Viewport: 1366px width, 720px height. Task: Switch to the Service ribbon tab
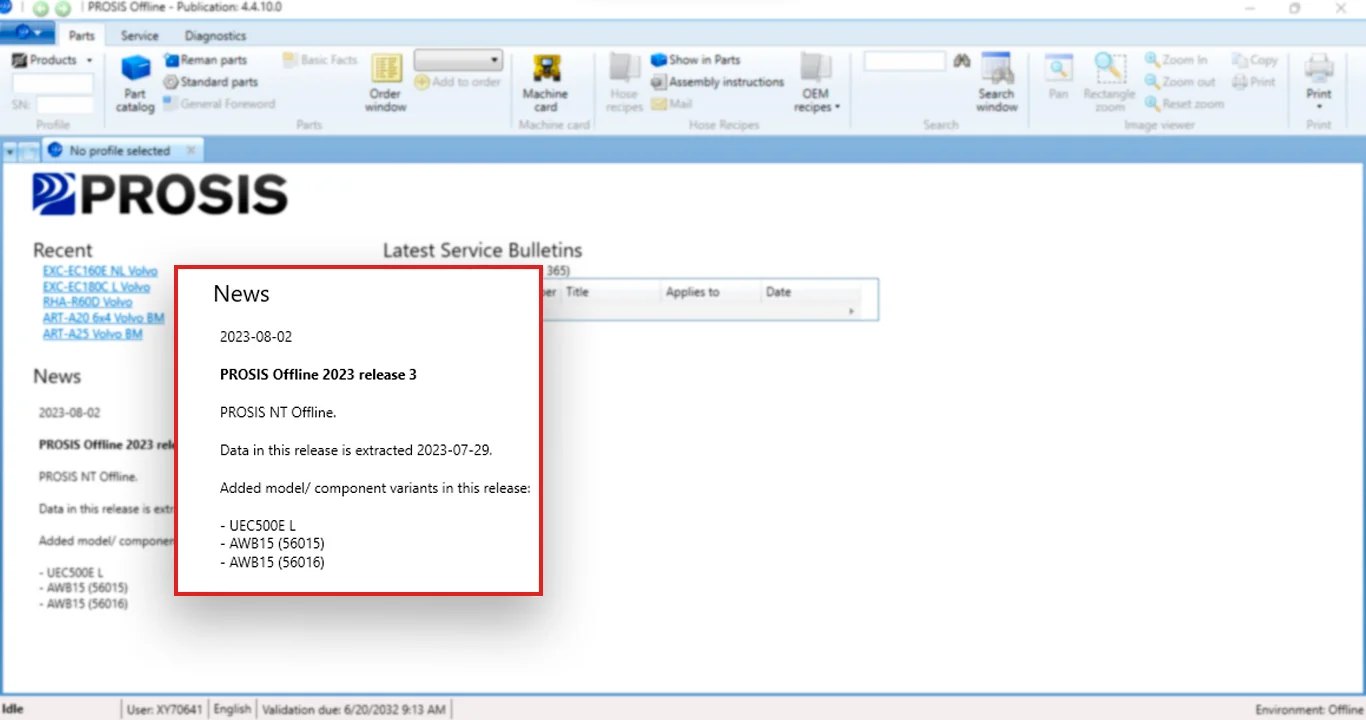click(x=140, y=36)
